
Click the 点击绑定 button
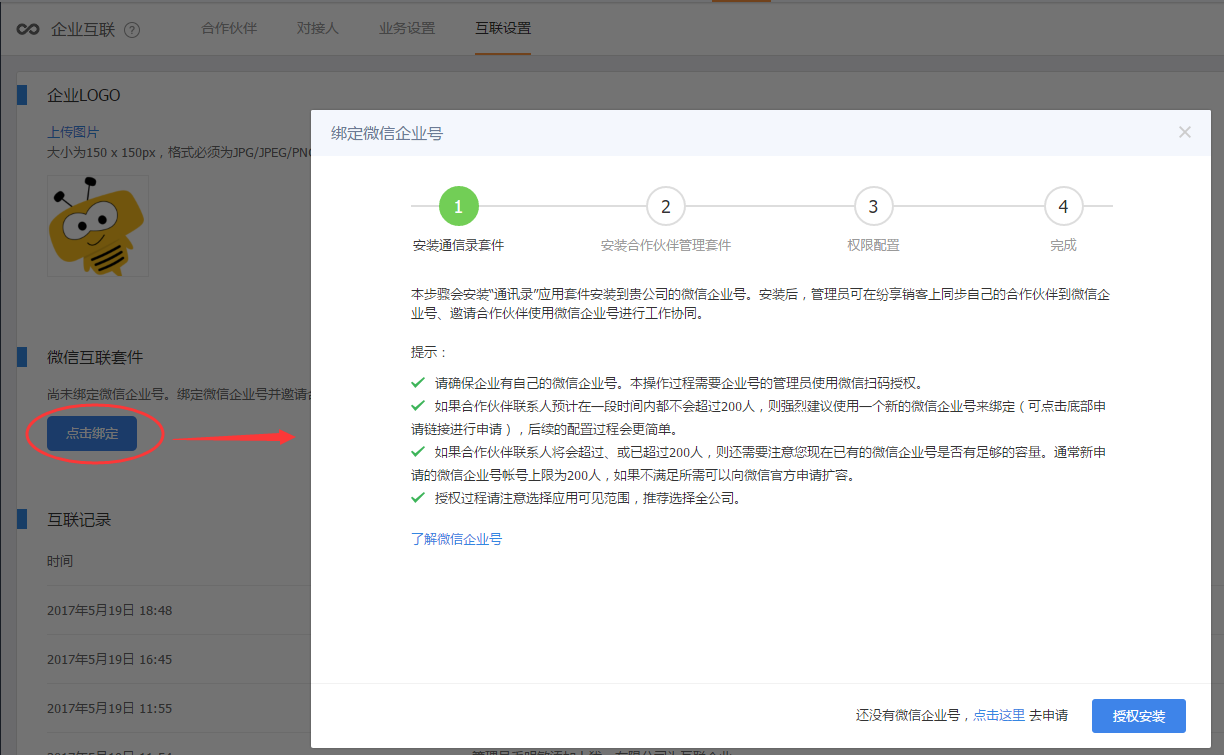tap(92, 434)
